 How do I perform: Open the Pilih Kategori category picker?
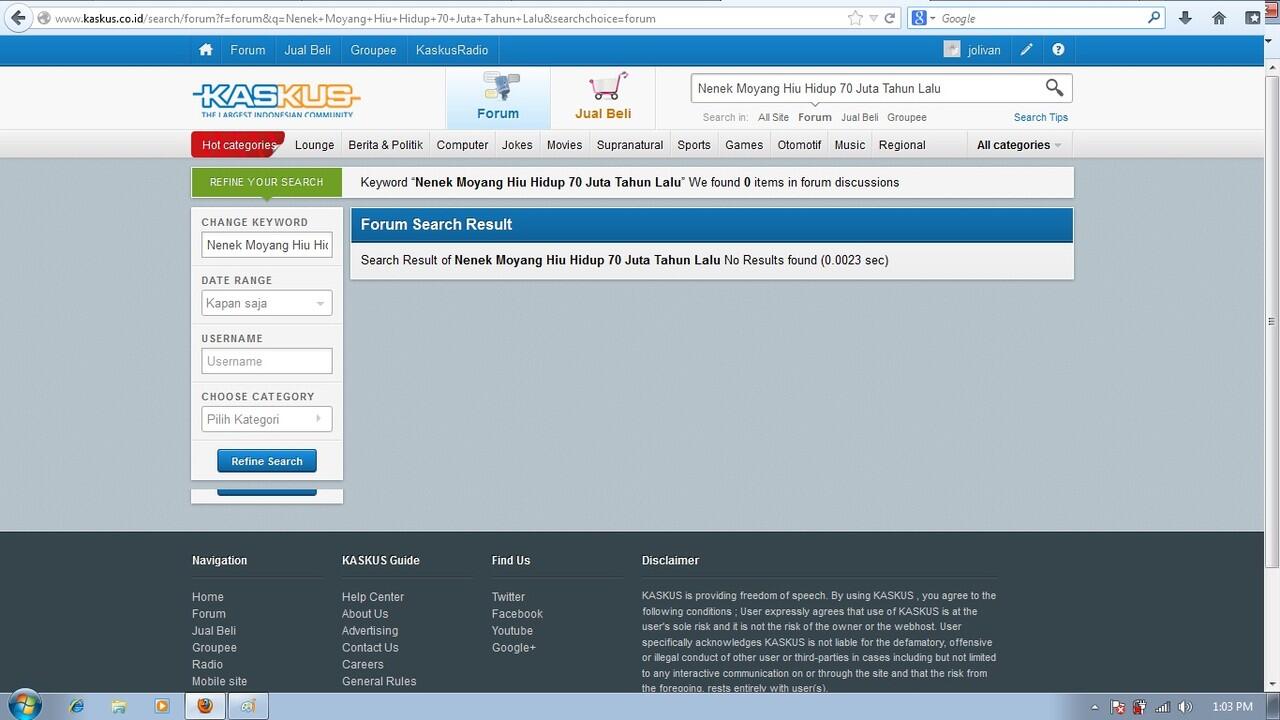tap(267, 419)
